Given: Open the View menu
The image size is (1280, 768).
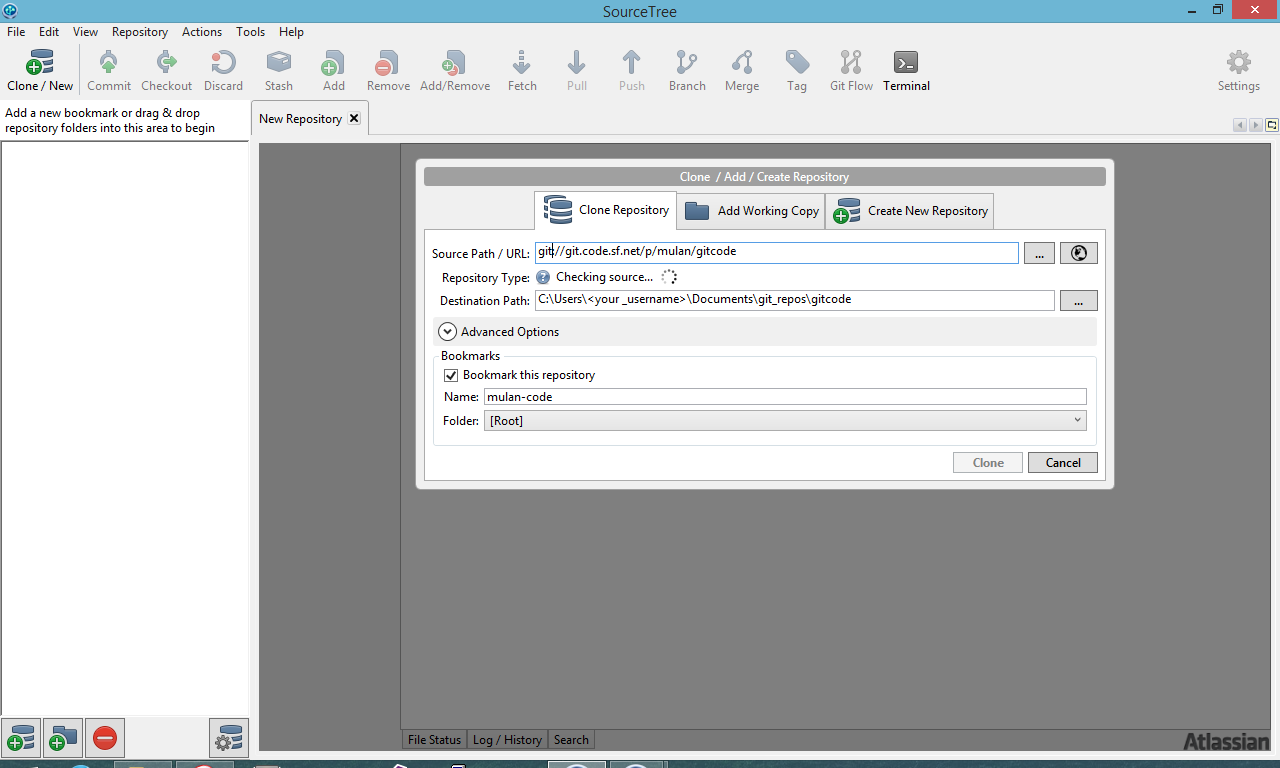Looking at the screenshot, I should pos(86,32).
